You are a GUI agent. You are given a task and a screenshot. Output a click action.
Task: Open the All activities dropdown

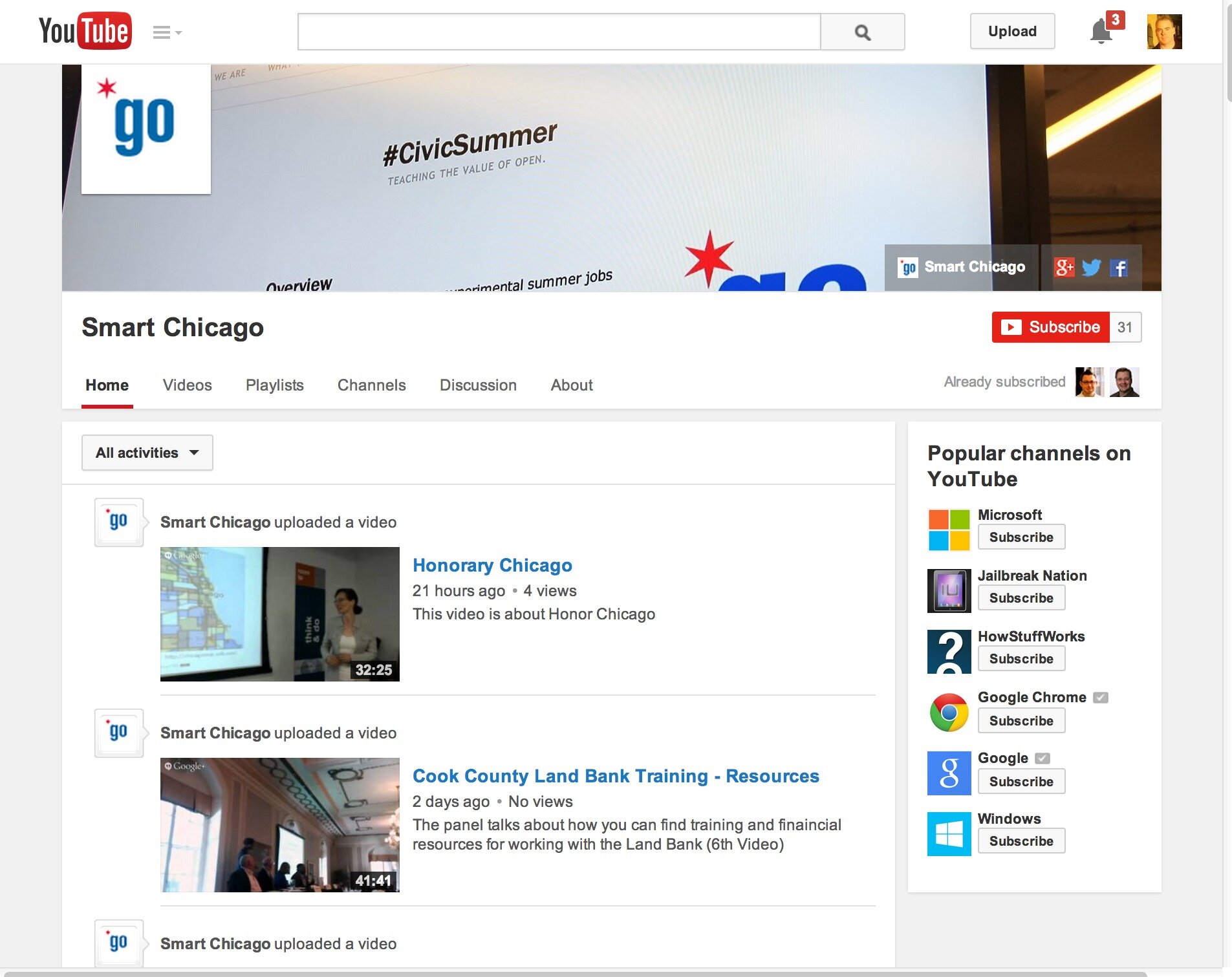pos(147,453)
